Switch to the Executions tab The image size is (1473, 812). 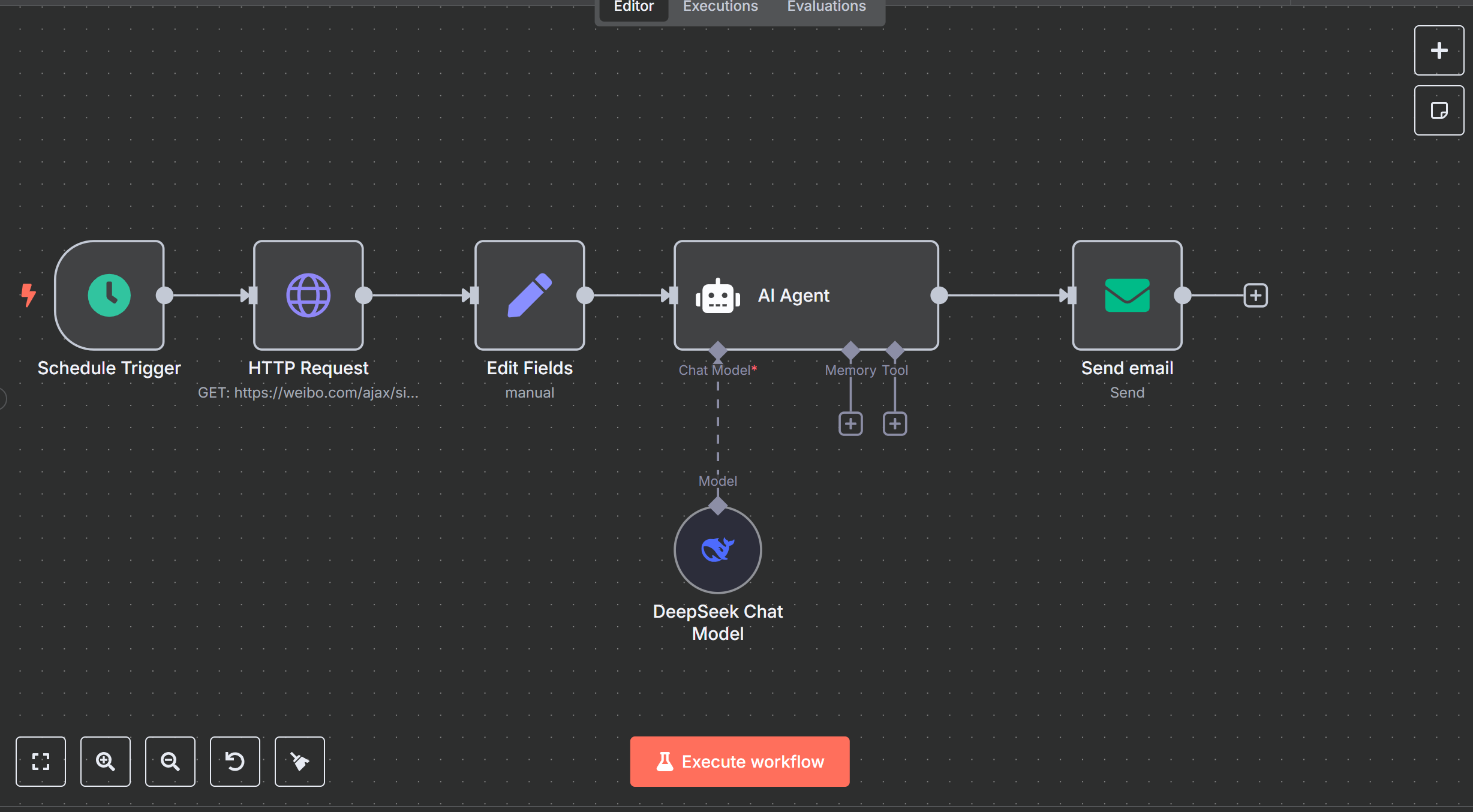pyautogui.click(x=720, y=7)
